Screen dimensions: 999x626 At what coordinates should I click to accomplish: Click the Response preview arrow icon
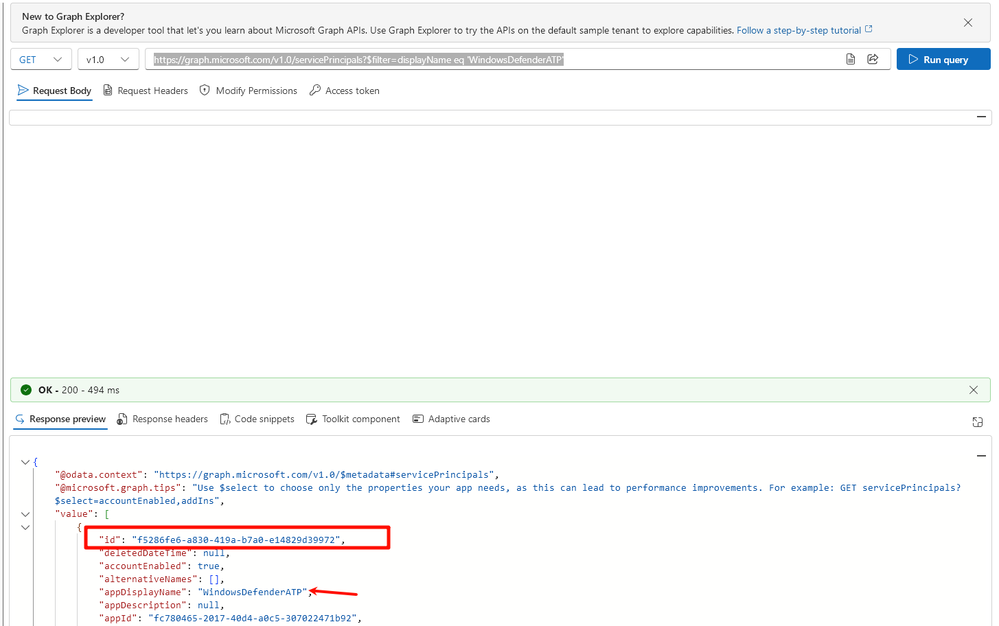(x=20, y=419)
